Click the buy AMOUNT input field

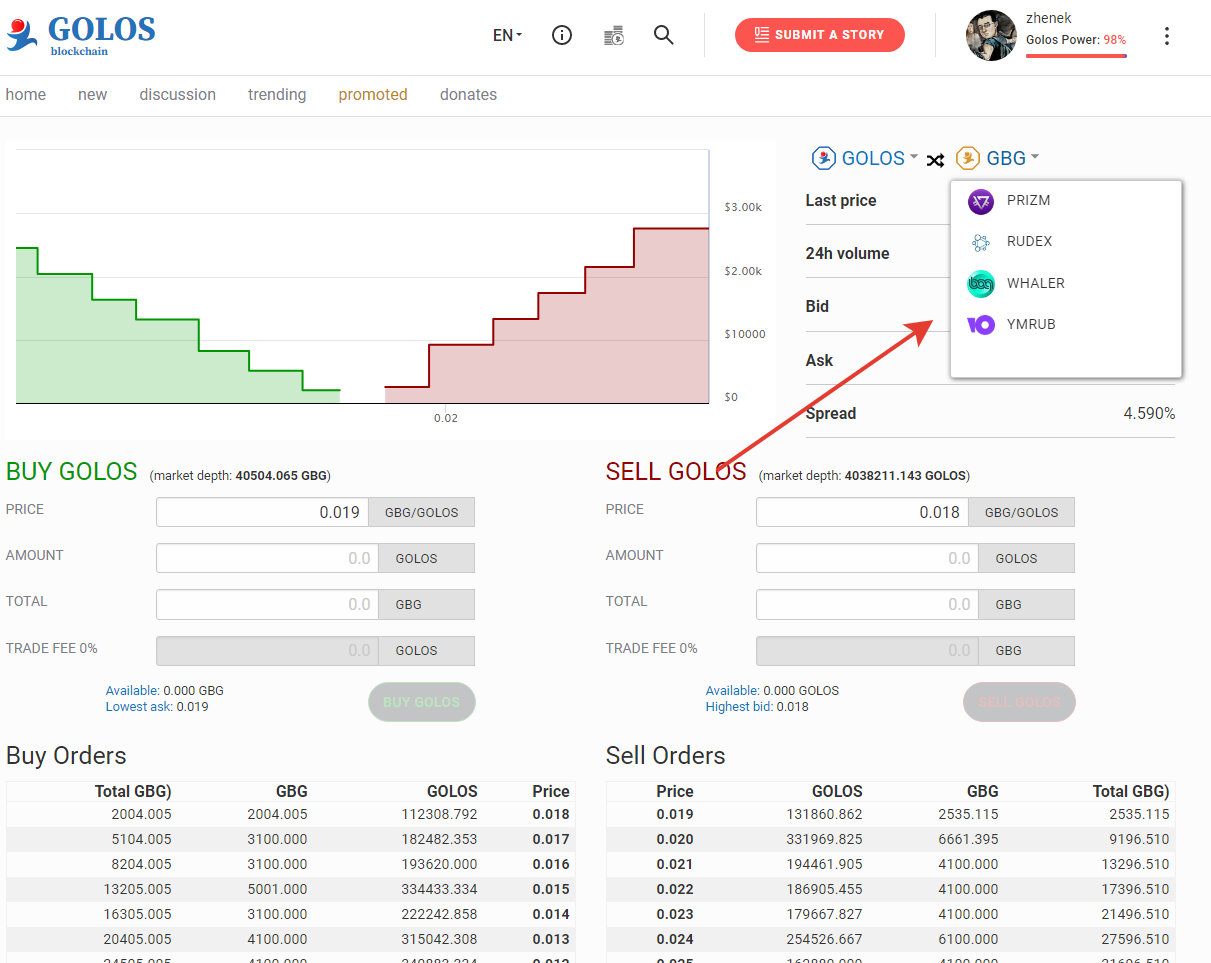coord(268,558)
